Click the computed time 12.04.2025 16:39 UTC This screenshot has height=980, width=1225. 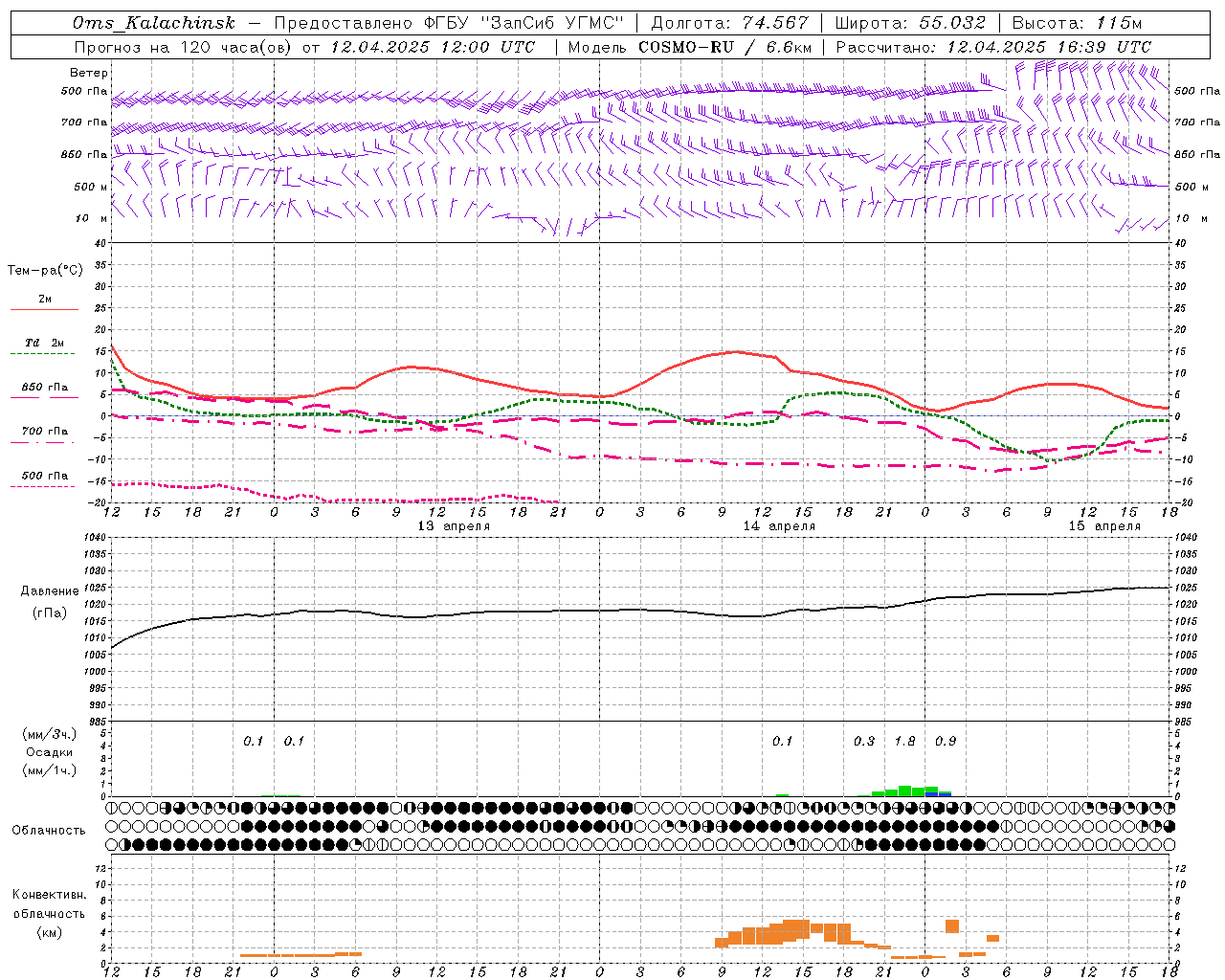tap(1049, 47)
